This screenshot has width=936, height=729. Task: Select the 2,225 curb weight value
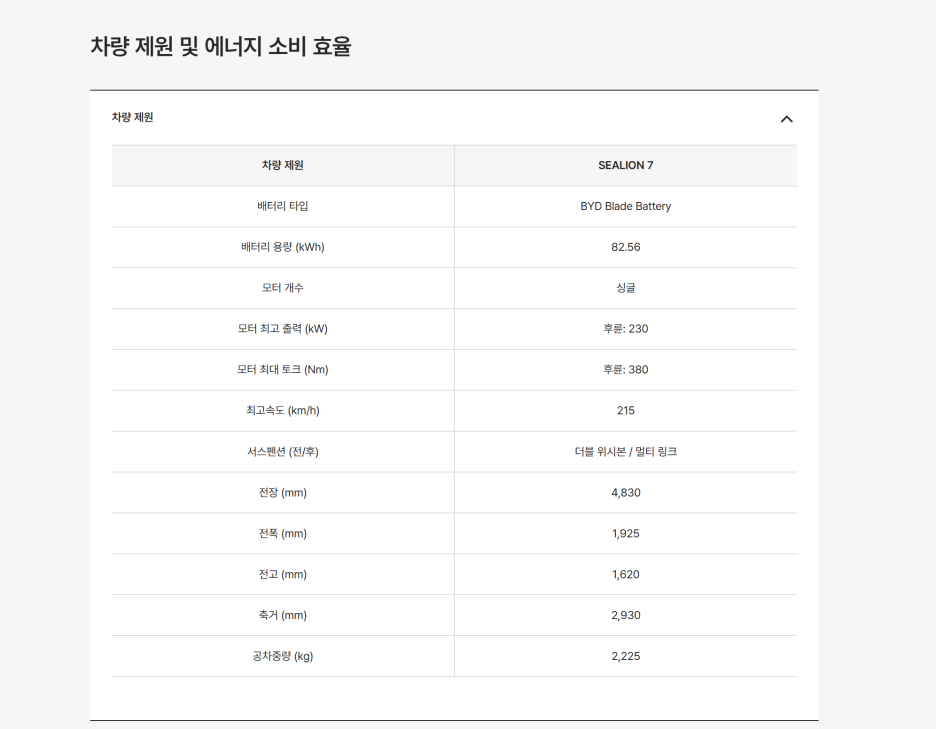pos(626,656)
